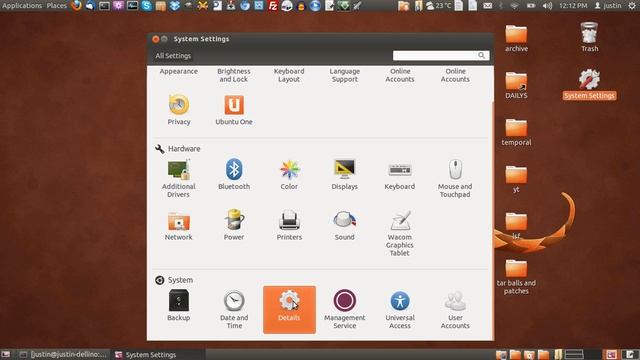
Task: Open Sound settings
Action: (344, 226)
